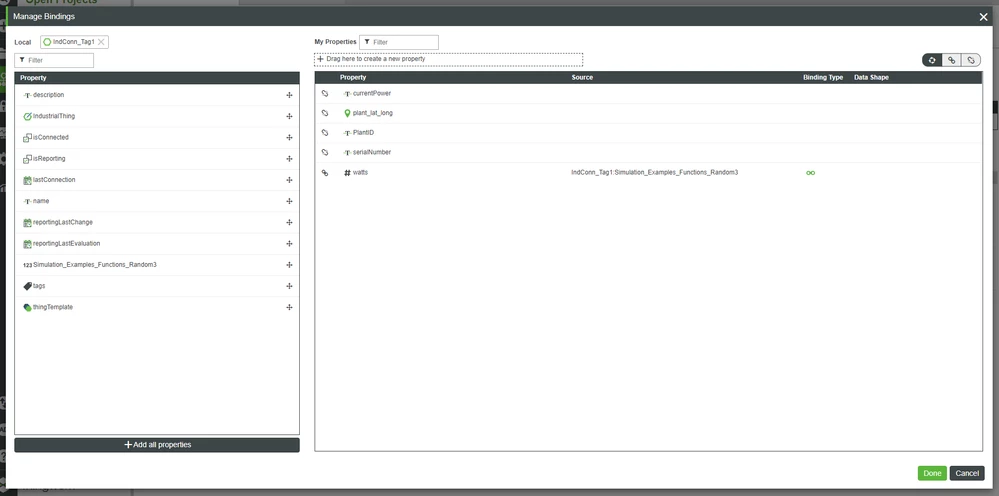The width and height of the screenshot is (999, 496).
Task: Click the tag icon of the tags property
Action: point(27,286)
